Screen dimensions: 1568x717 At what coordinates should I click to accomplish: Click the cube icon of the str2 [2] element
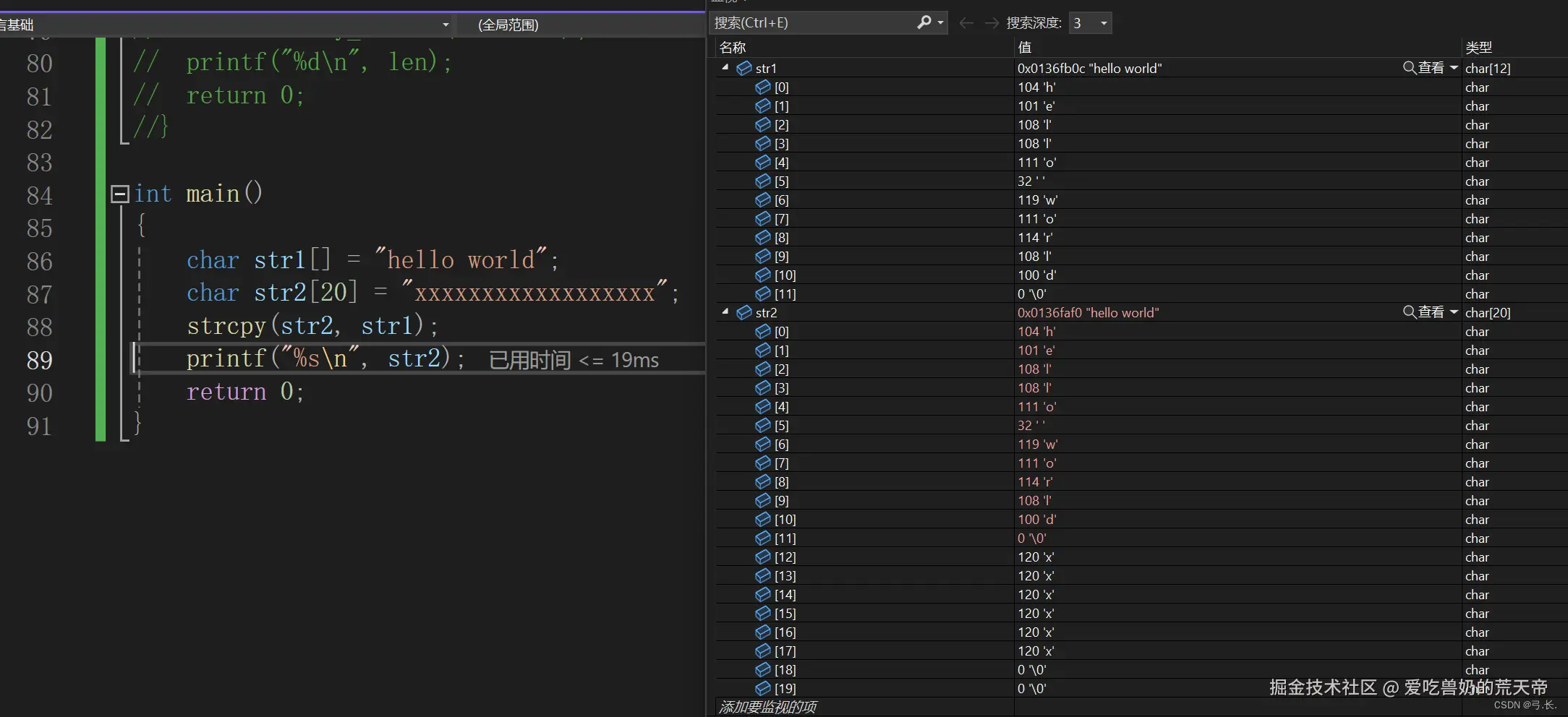(763, 369)
